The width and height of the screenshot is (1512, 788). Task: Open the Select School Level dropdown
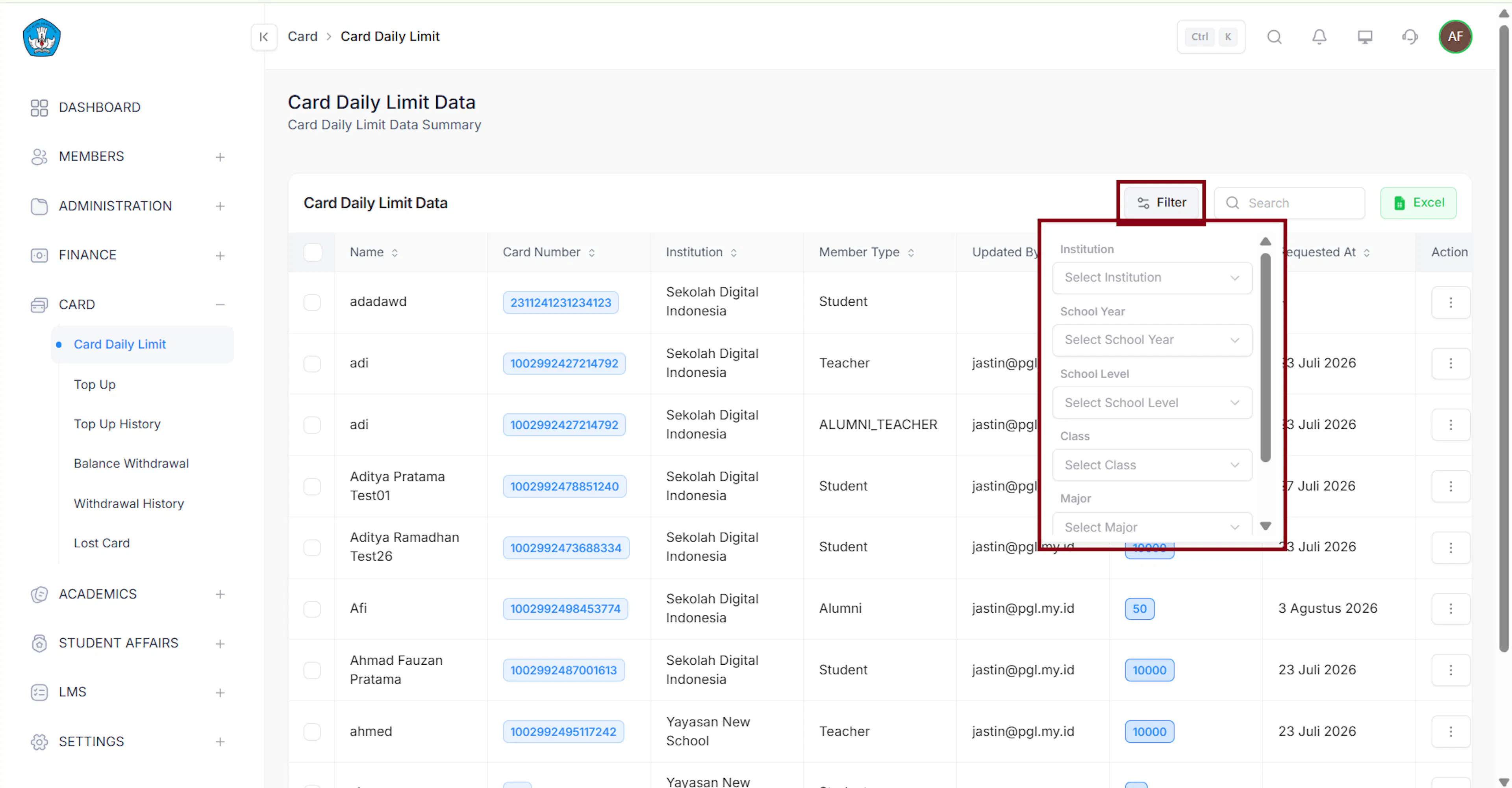(1152, 403)
